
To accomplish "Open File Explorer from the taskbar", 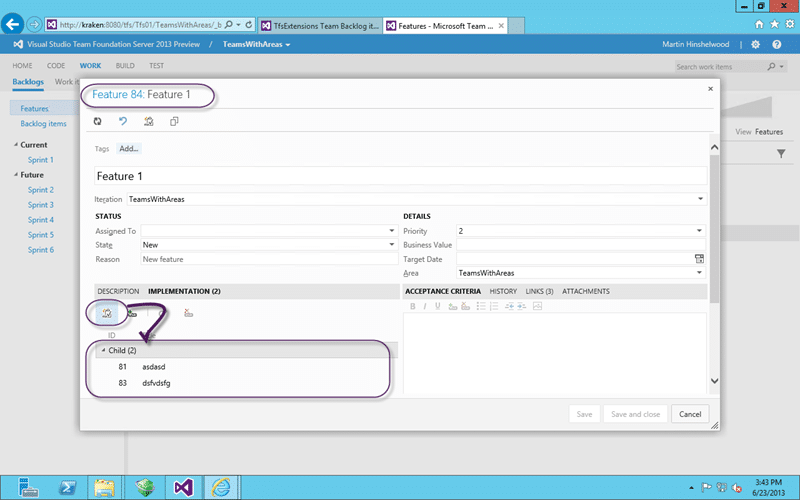I will click(x=105, y=488).
